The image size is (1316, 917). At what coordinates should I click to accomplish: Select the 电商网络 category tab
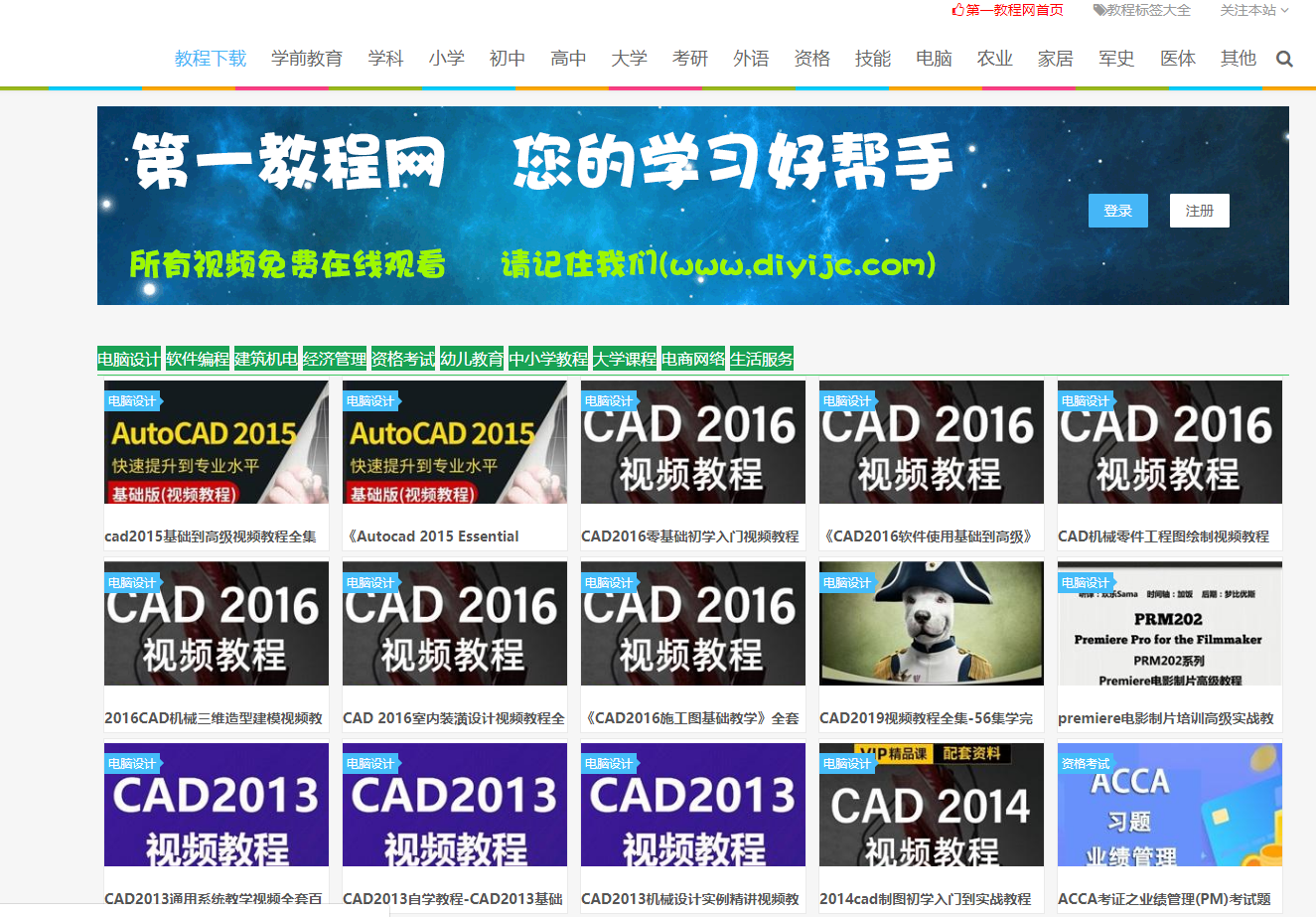pyautogui.click(x=693, y=359)
